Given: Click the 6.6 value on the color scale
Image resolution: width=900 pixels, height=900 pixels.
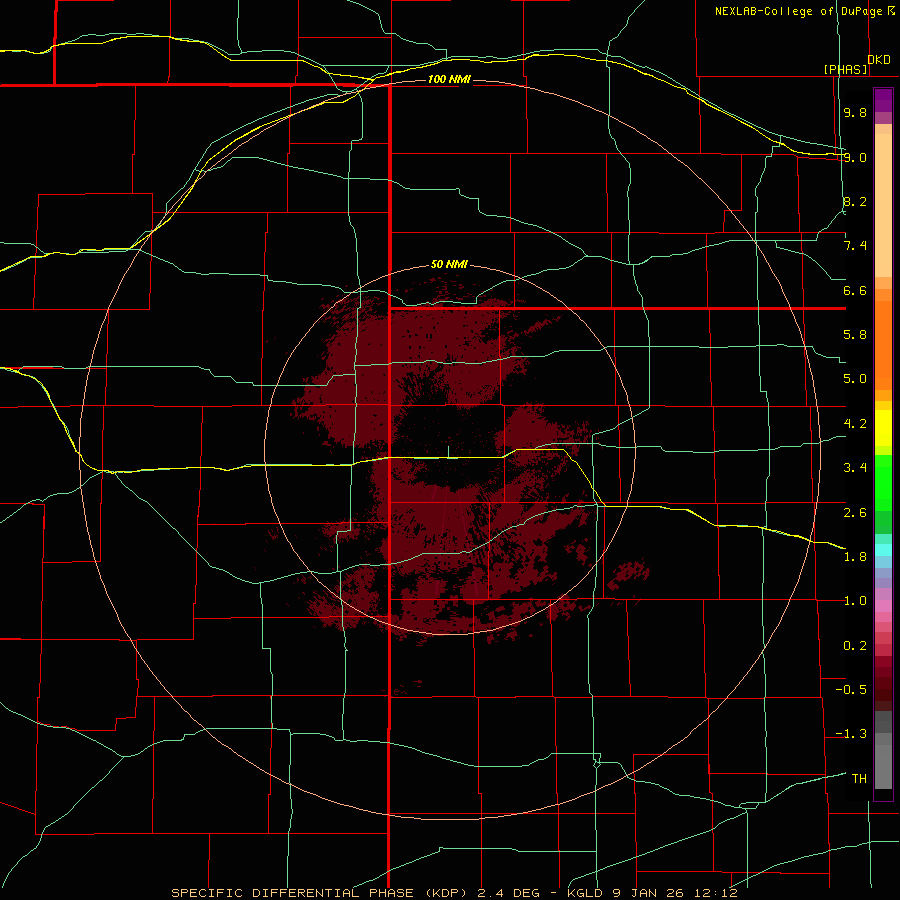Looking at the screenshot, I should (x=855, y=290).
